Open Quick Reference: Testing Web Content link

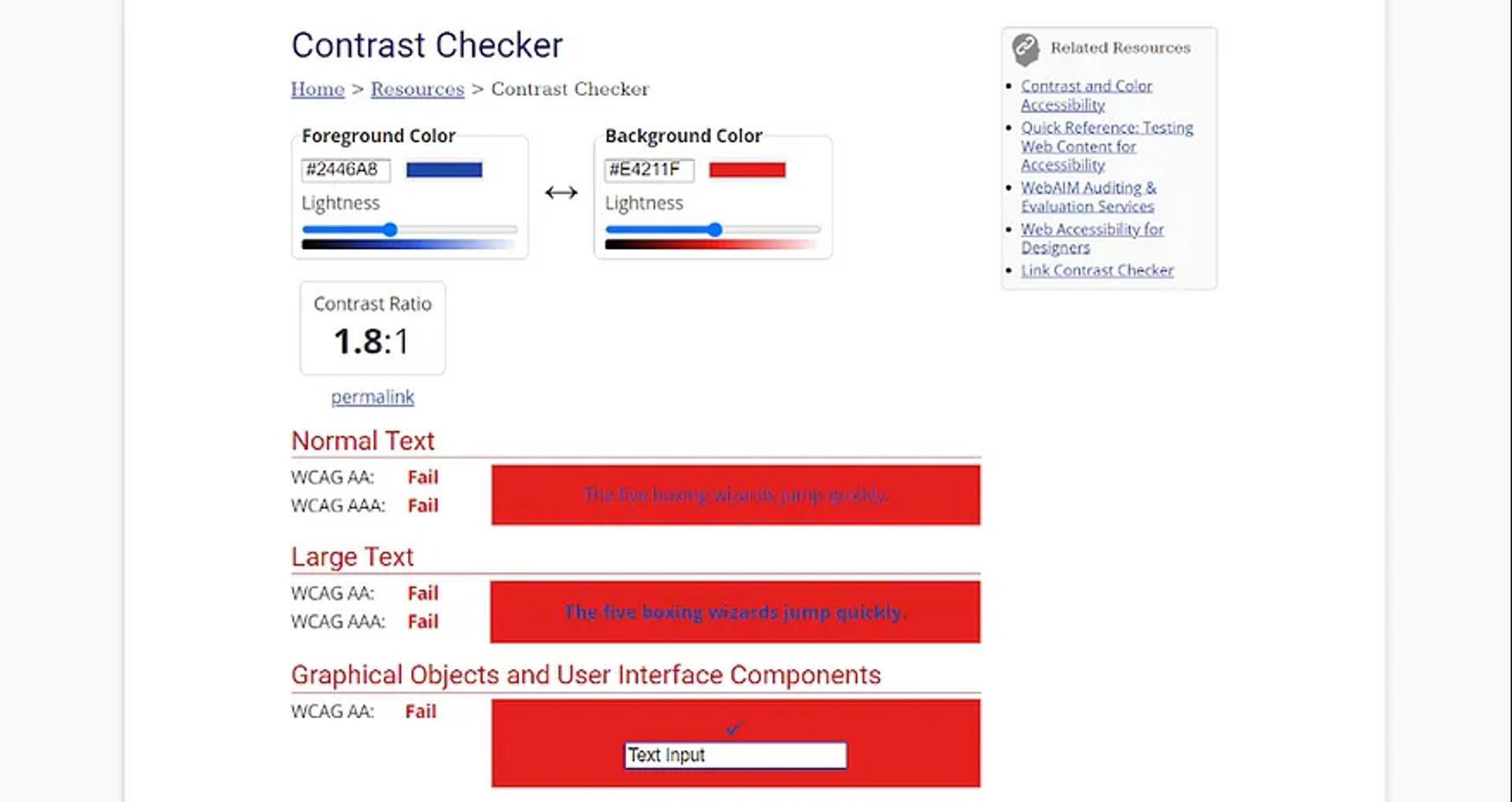point(1106,146)
